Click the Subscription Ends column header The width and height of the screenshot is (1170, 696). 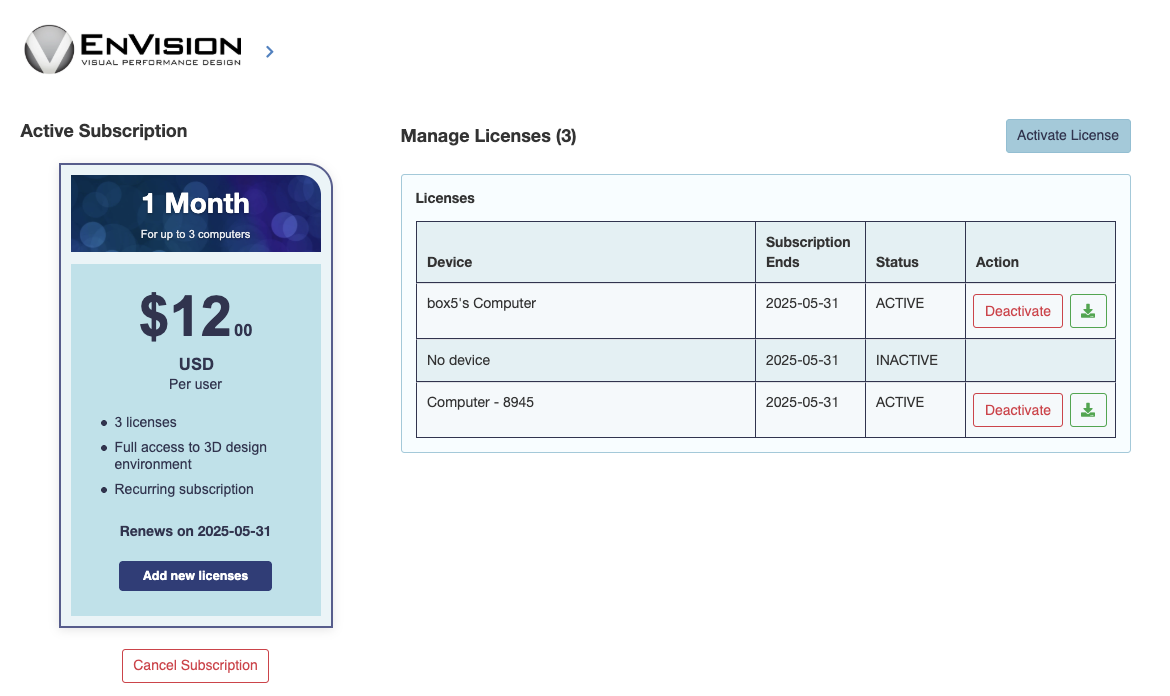(808, 251)
